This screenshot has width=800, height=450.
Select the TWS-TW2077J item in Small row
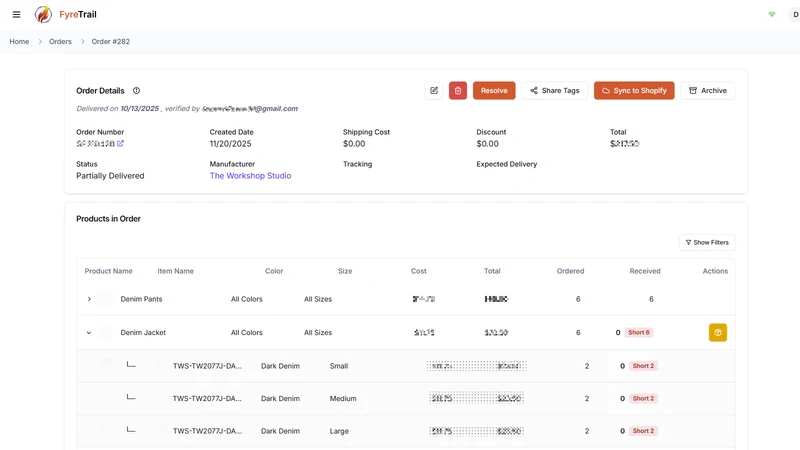pyautogui.click(x=207, y=366)
